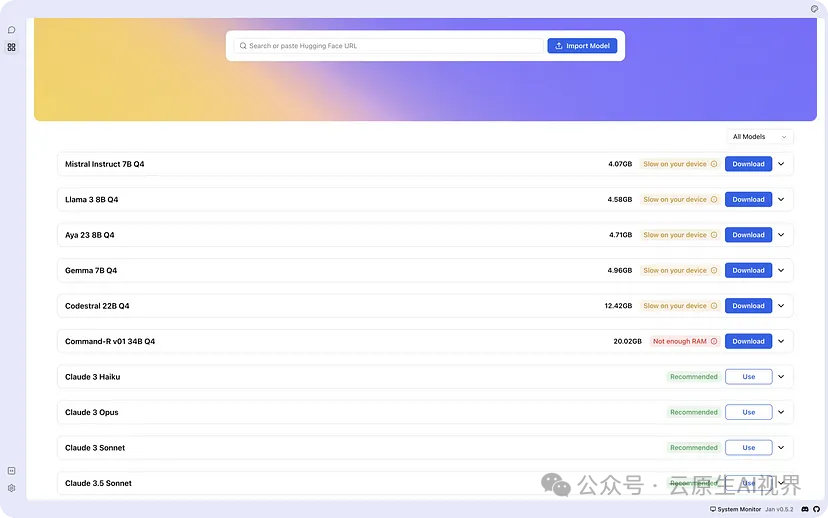Click the 4.96GB size value

[x=620, y=270]
